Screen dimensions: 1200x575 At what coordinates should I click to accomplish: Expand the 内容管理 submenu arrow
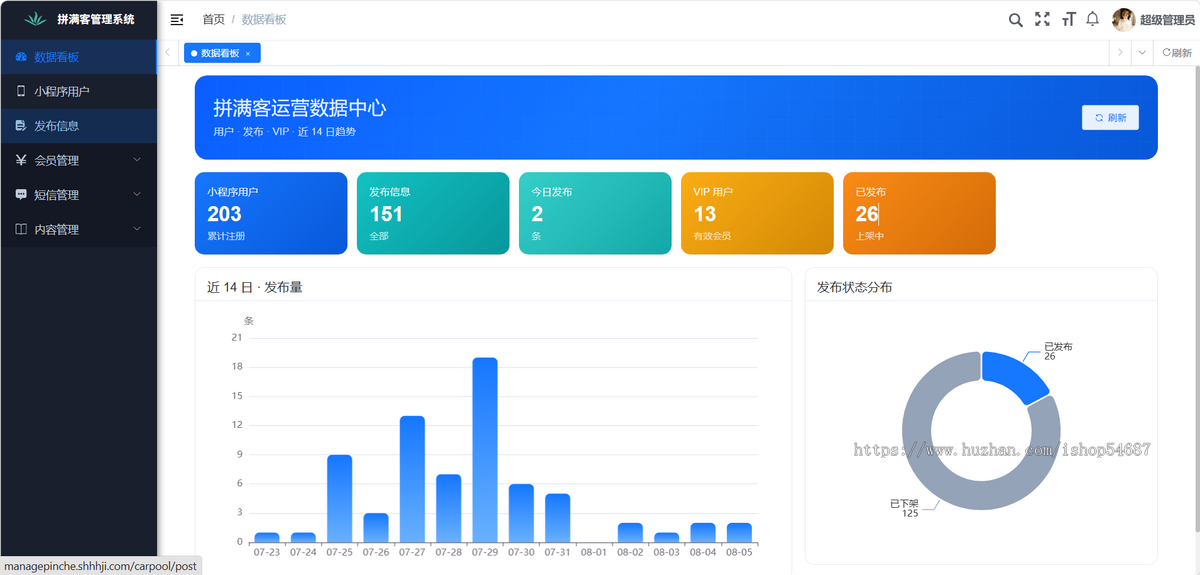(137, 229)
